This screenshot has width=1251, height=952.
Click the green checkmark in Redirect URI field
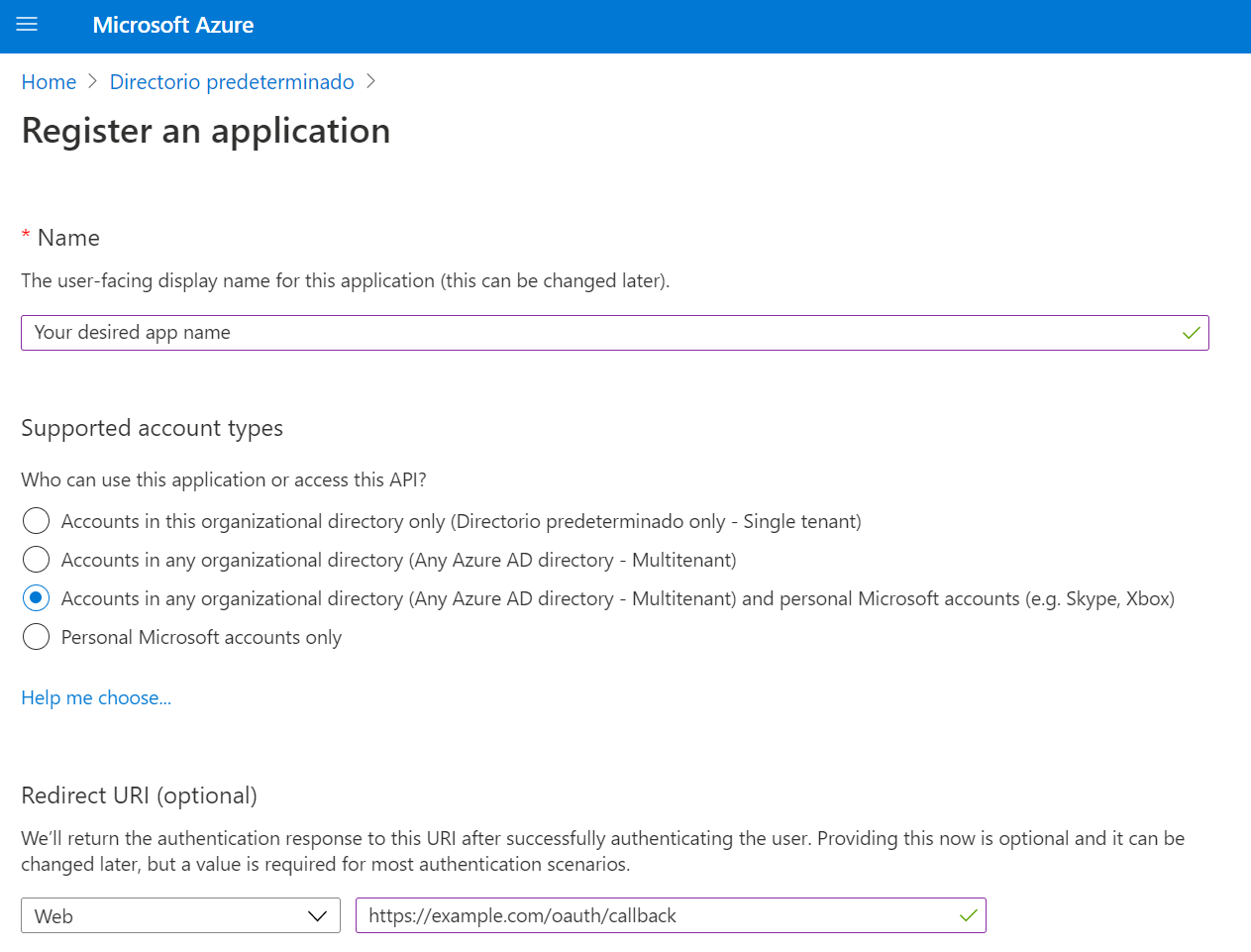[x=968, y=916]
